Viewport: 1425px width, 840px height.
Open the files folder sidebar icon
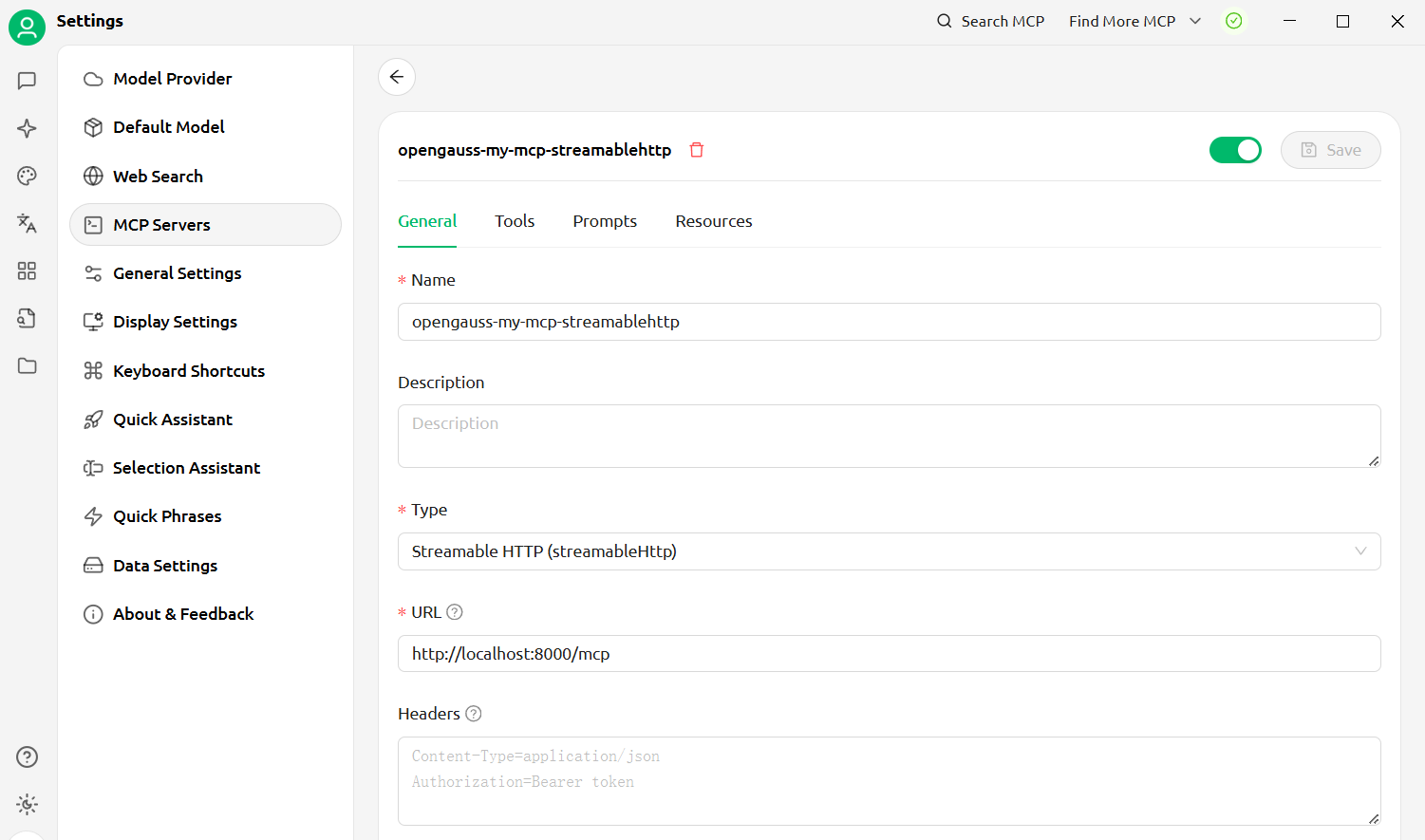coord(27,365)
